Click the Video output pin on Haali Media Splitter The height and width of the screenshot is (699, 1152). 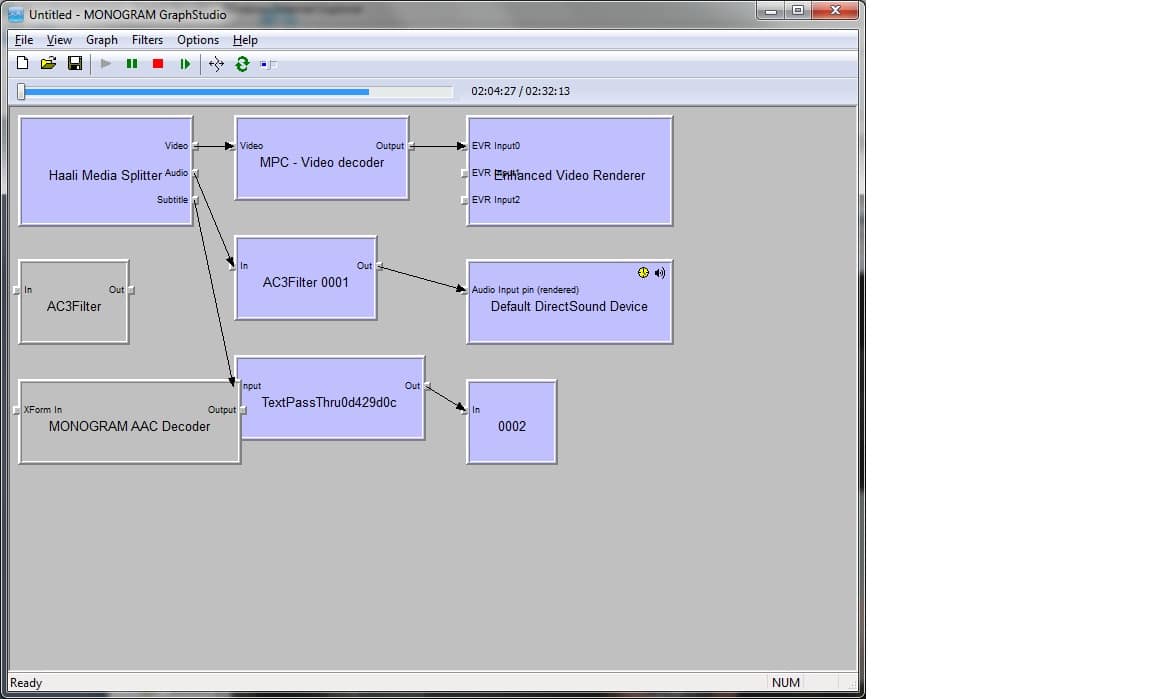[x=195, y=146]
